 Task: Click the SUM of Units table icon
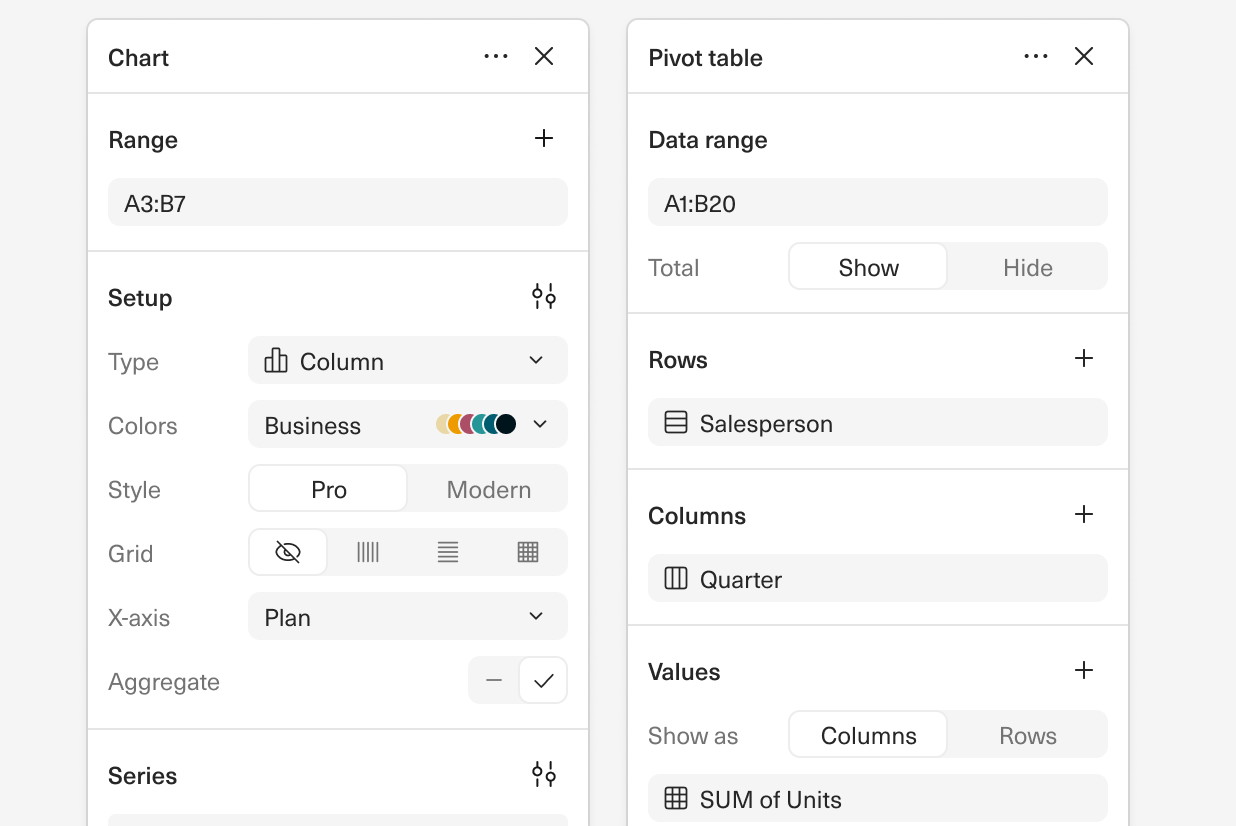[x=676, y=799]
